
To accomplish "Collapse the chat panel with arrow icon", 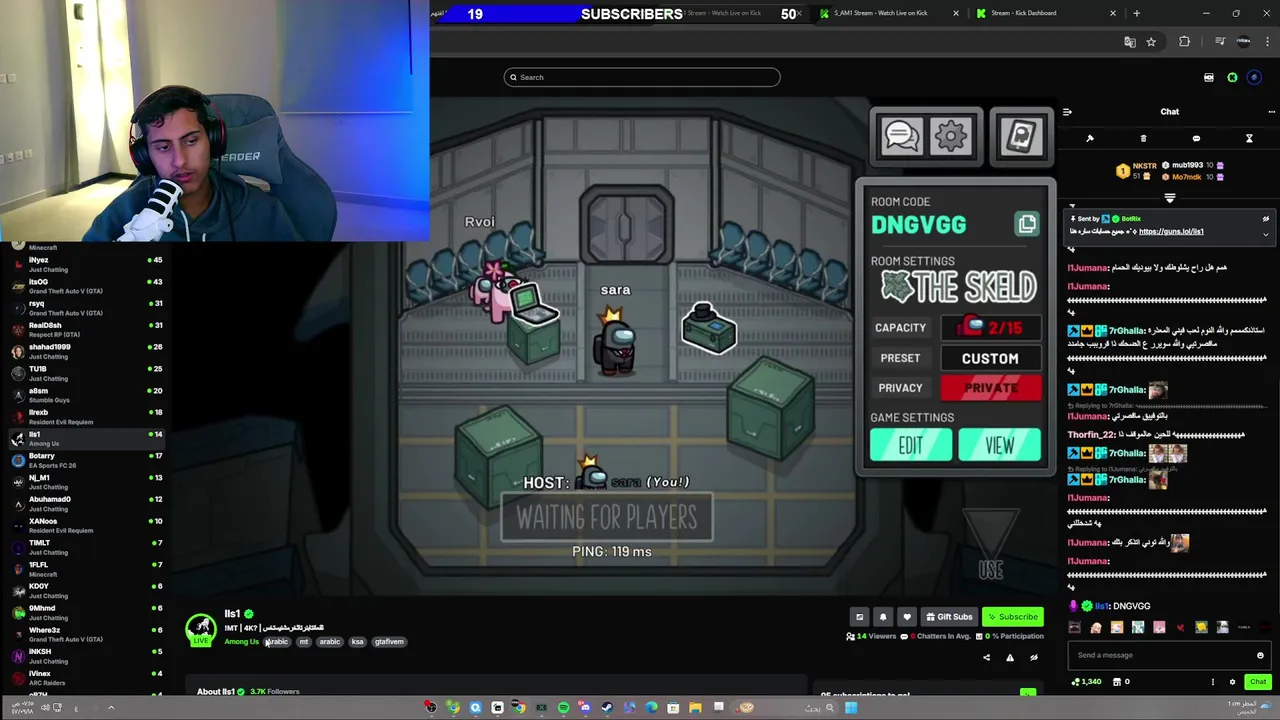I will click(1067, 112).
